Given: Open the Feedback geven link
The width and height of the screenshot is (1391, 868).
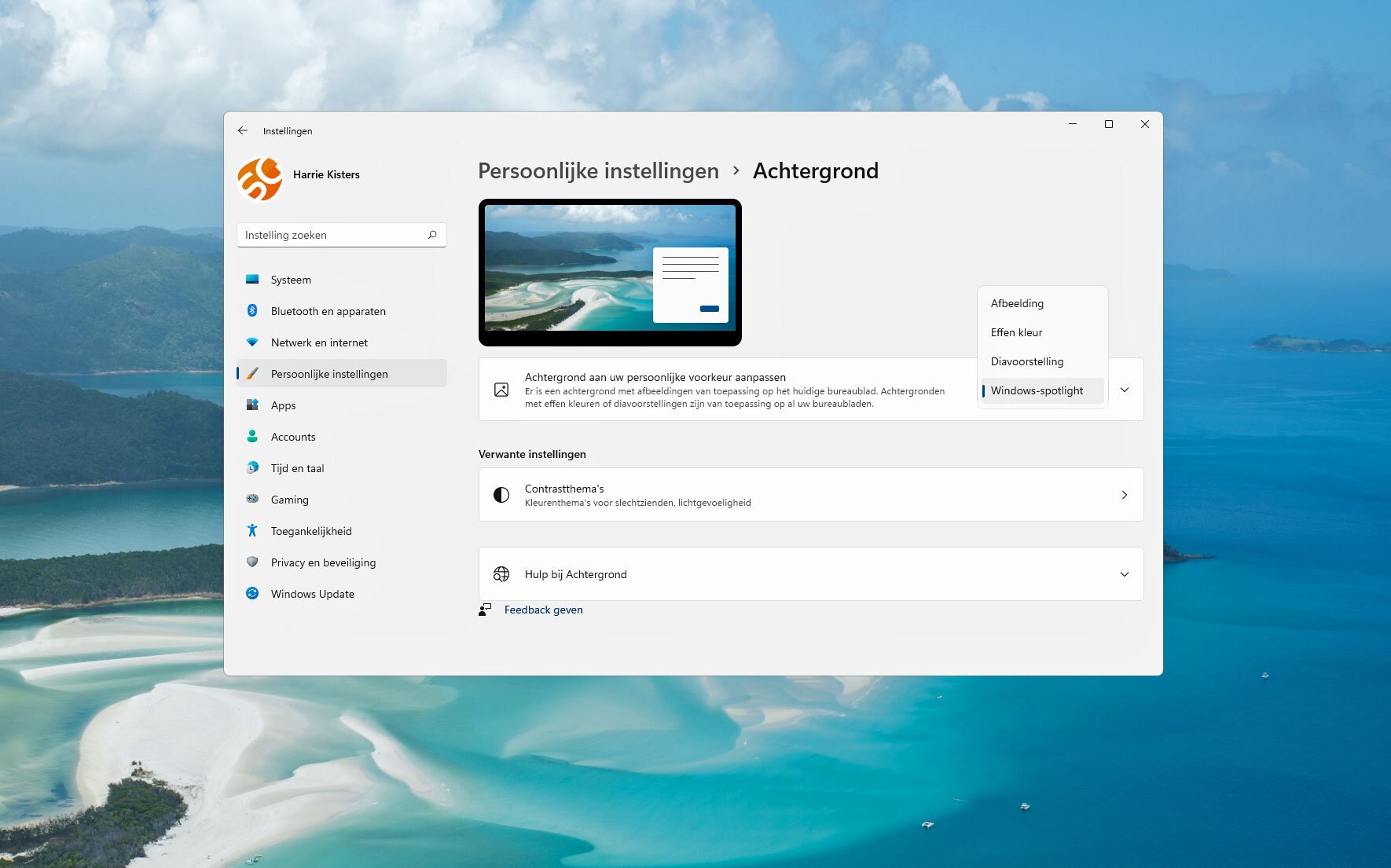Looking at the screenshot, I should (543, 610).
